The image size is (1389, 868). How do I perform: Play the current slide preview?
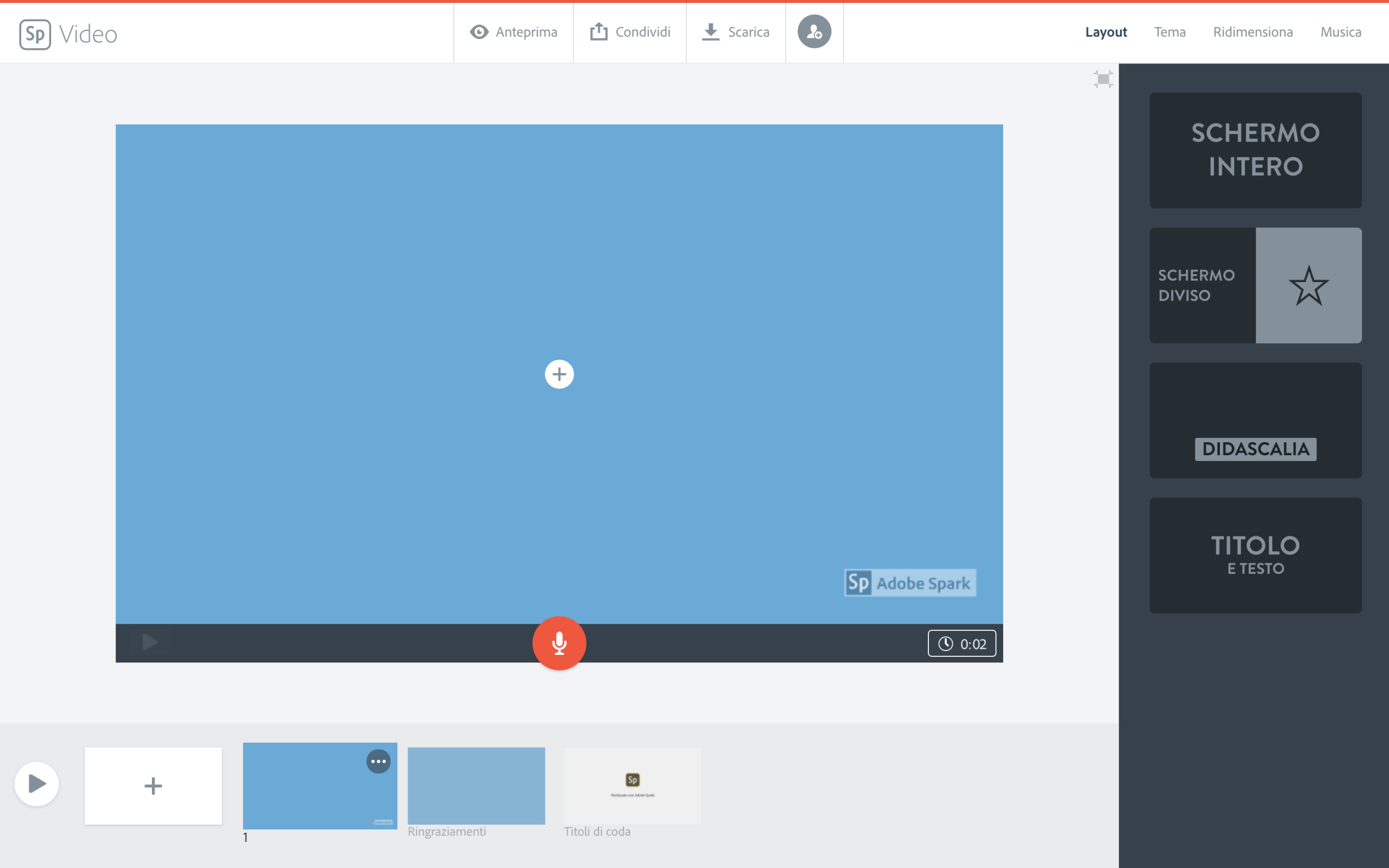[x=150, y=642]
